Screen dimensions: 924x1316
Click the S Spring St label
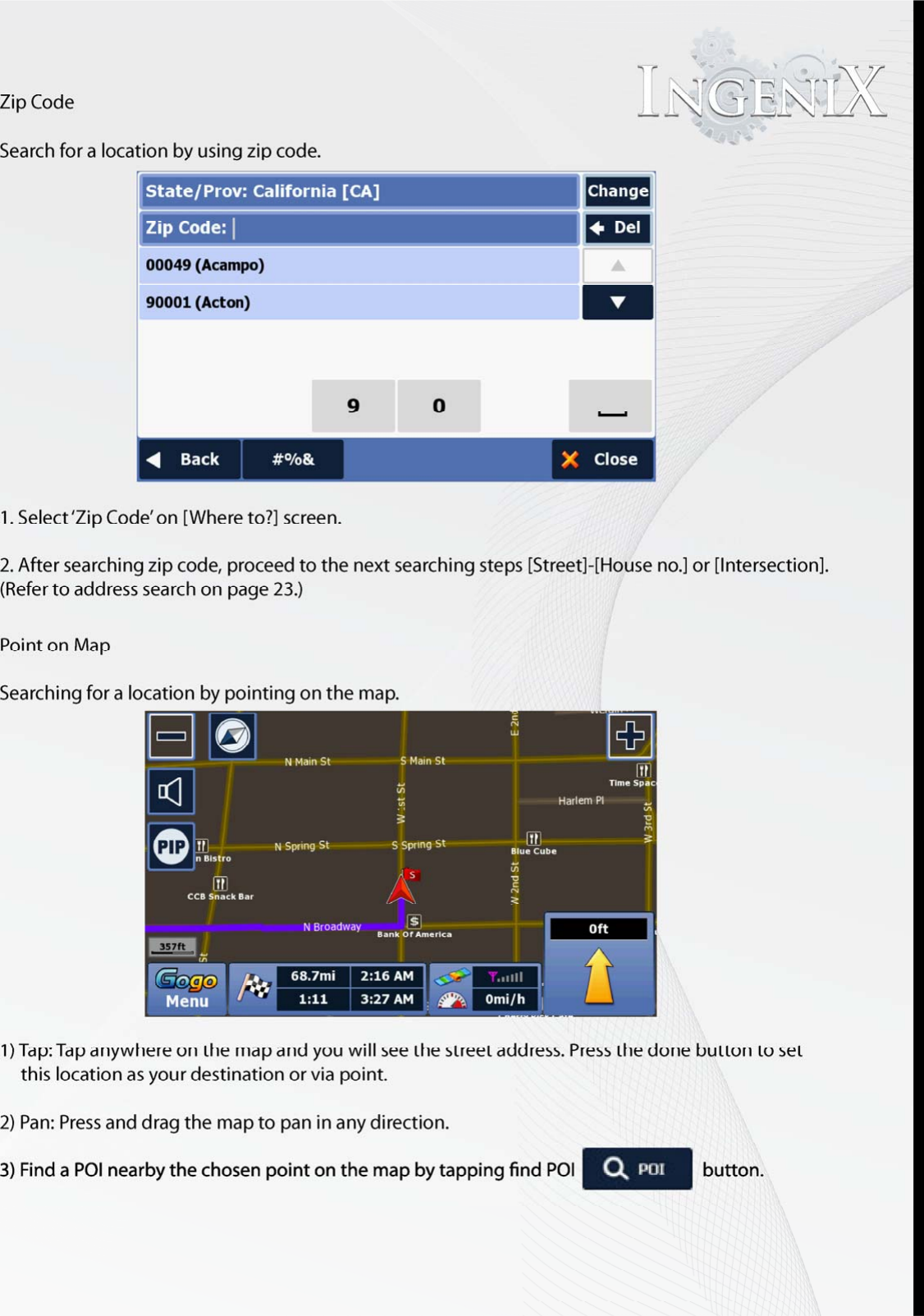[419, 845]
